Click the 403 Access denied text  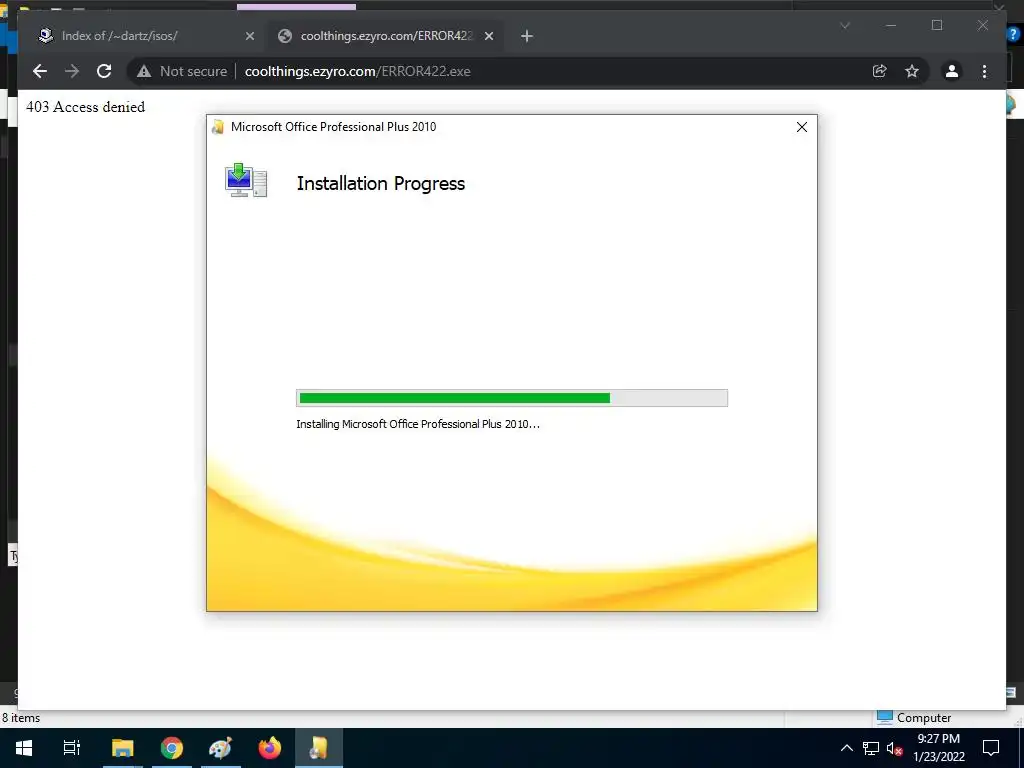pyautogui.click(x=86, y=106)
